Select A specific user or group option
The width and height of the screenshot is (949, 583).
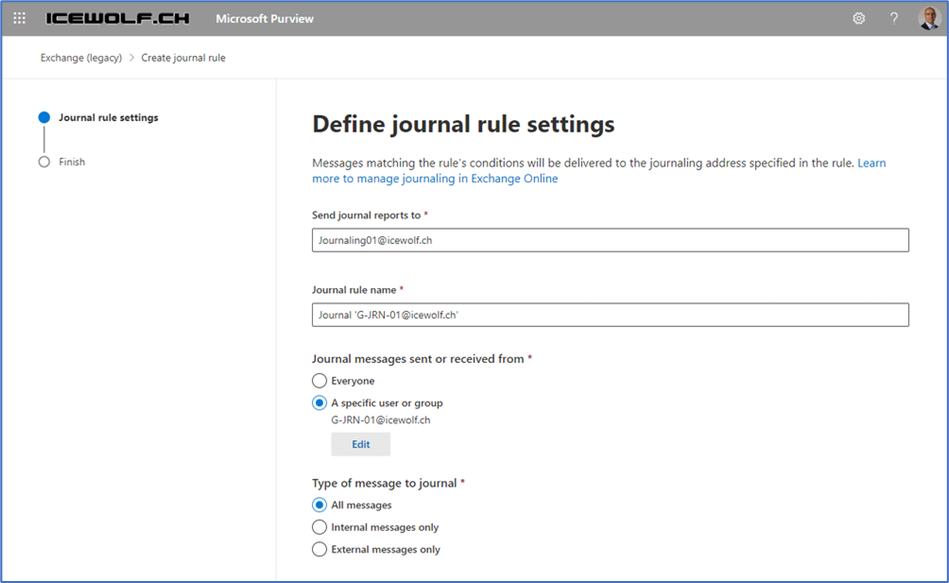tap(319, 403)
